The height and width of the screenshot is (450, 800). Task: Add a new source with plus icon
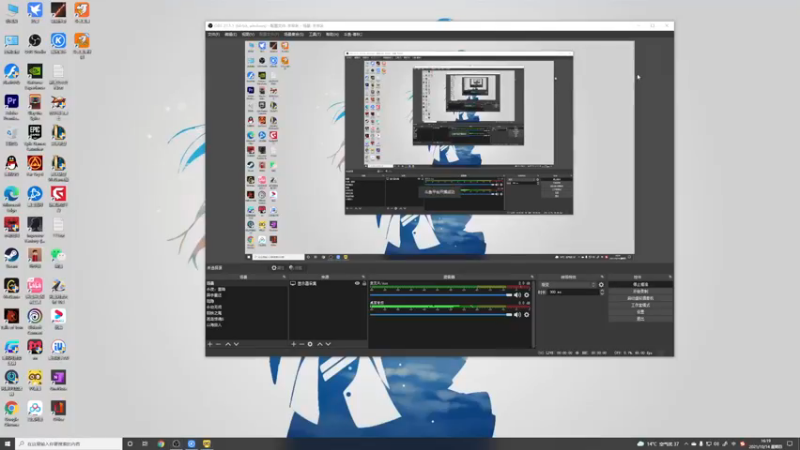293,344
